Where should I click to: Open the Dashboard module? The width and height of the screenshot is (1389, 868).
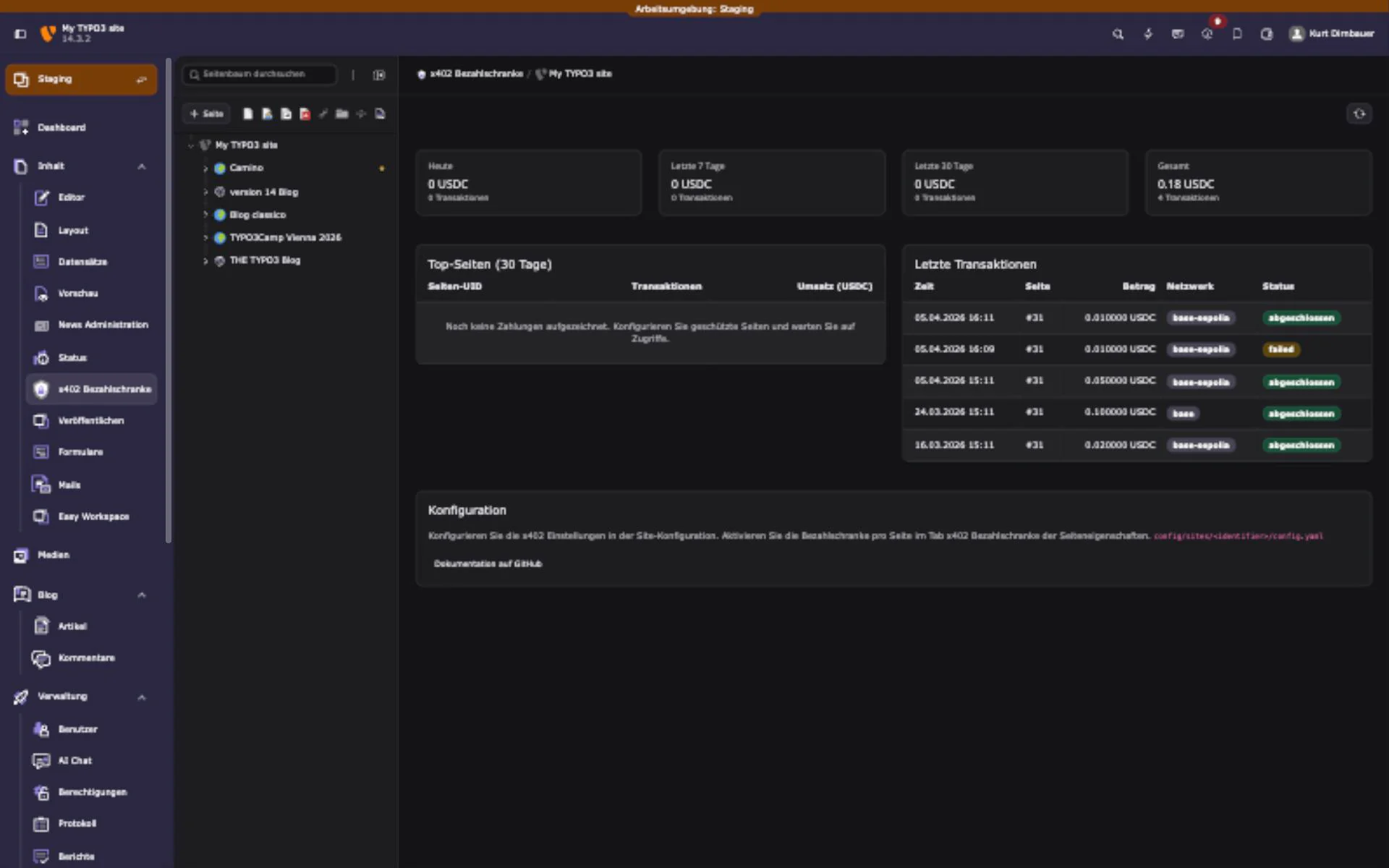(x=81, y=127)
